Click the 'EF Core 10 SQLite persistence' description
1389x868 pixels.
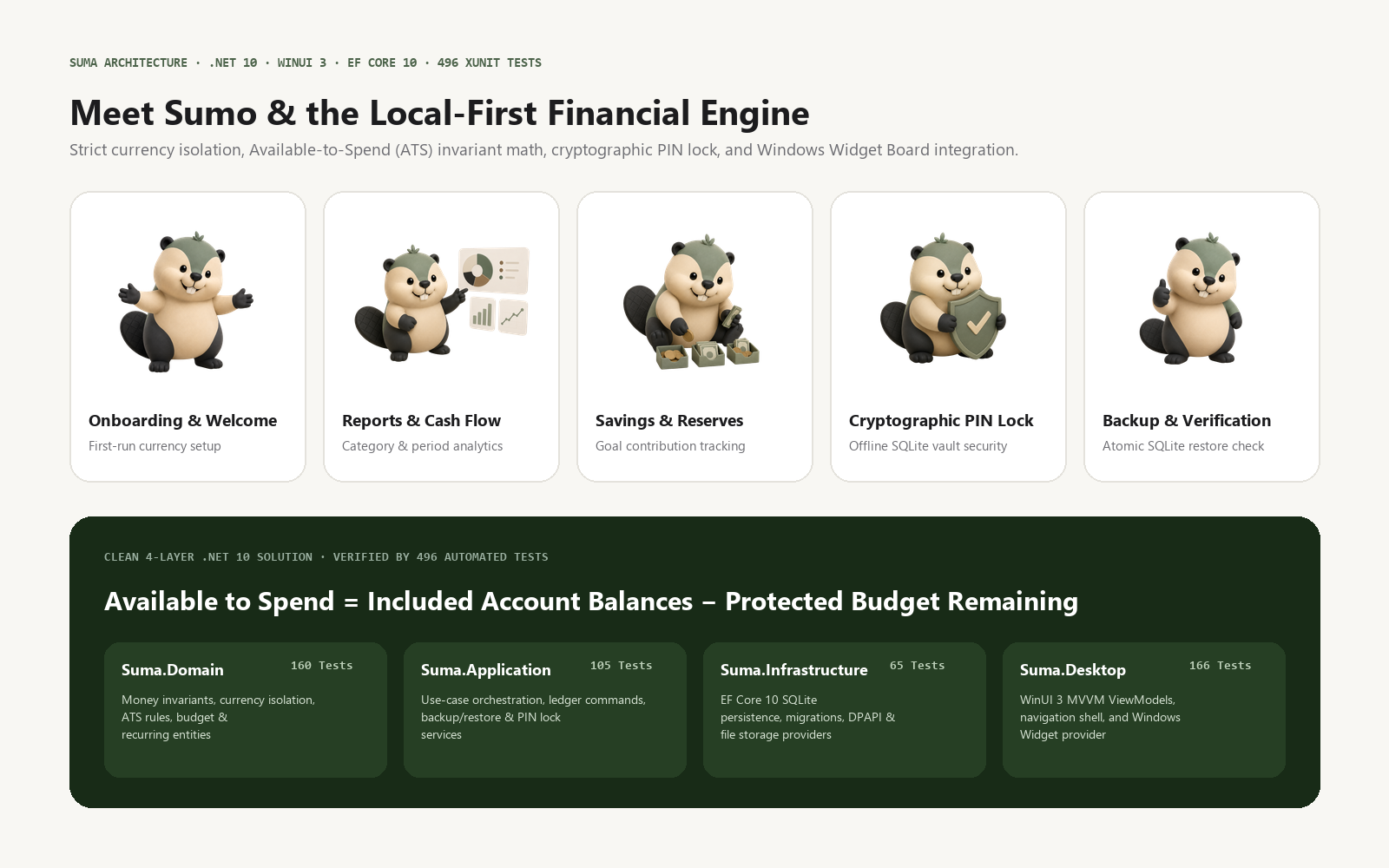click(x=808, y=717)
